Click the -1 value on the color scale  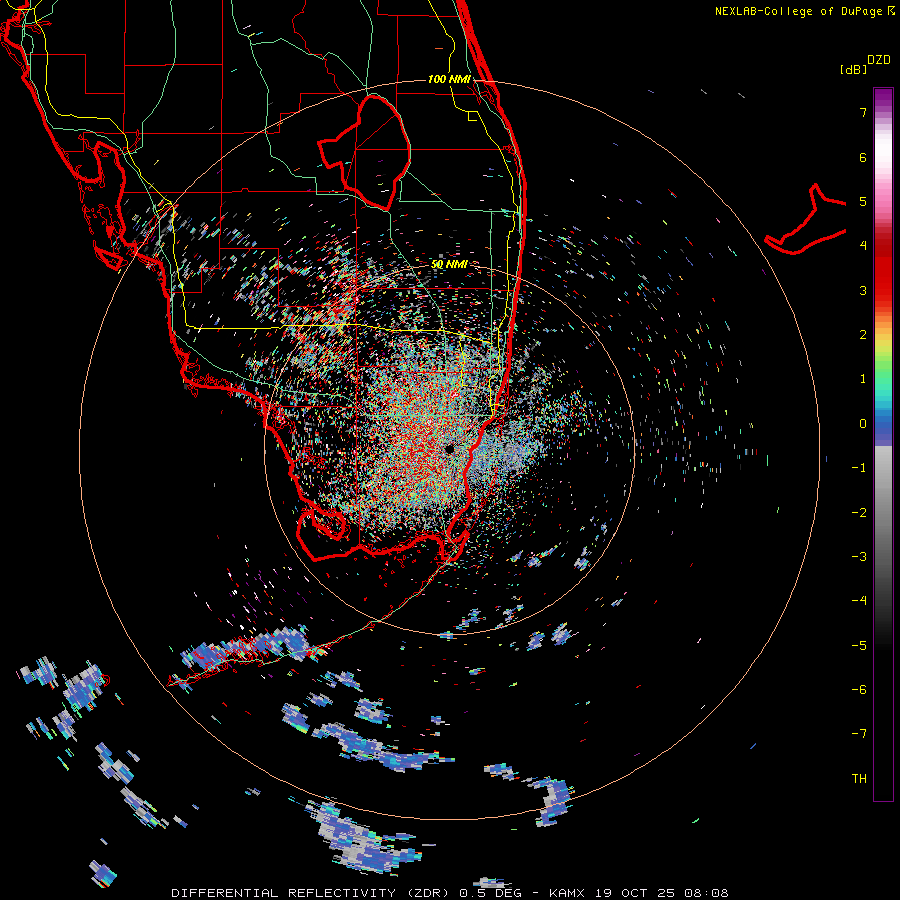(859, 468)
